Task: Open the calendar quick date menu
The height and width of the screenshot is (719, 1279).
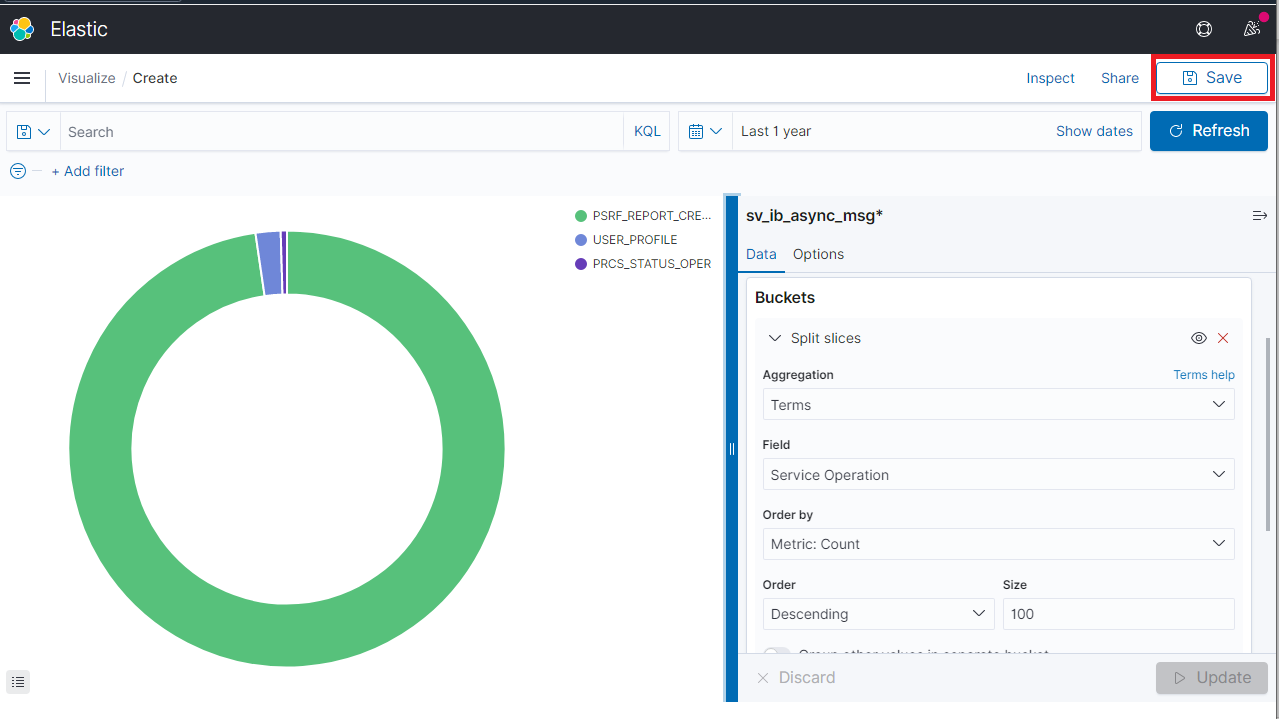Action: pyautogui.click(x=705, y=132)
